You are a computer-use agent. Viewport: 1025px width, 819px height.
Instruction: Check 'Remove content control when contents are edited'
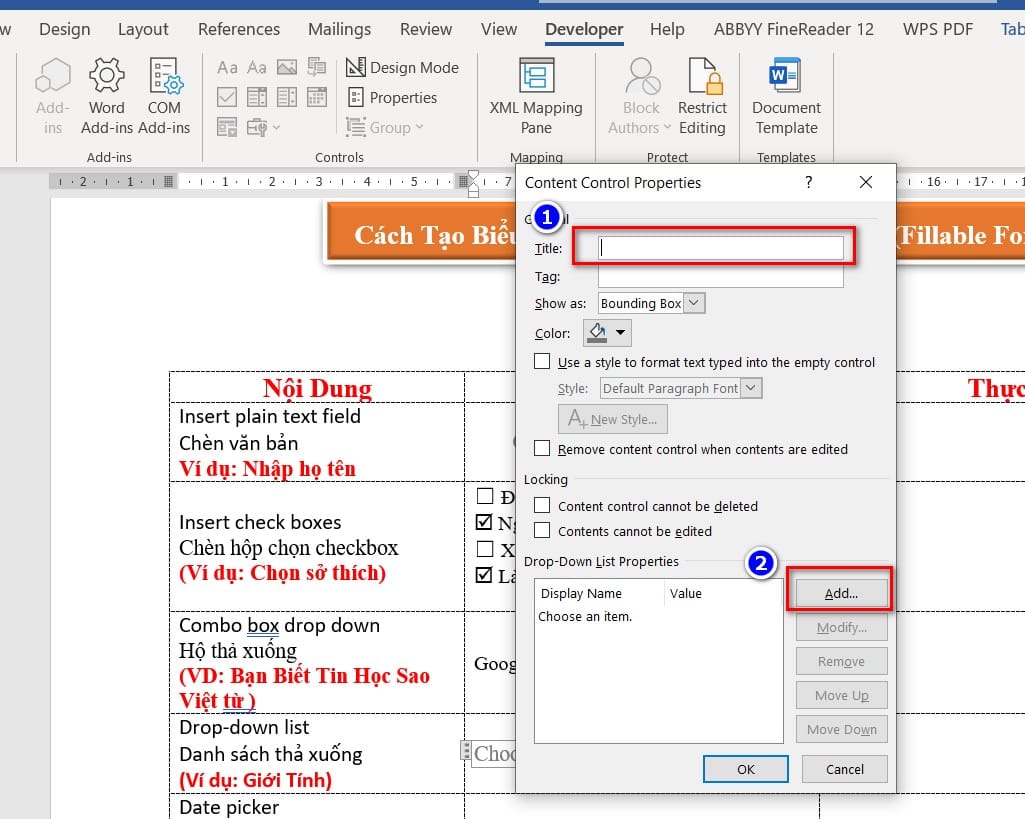point(542,448)
